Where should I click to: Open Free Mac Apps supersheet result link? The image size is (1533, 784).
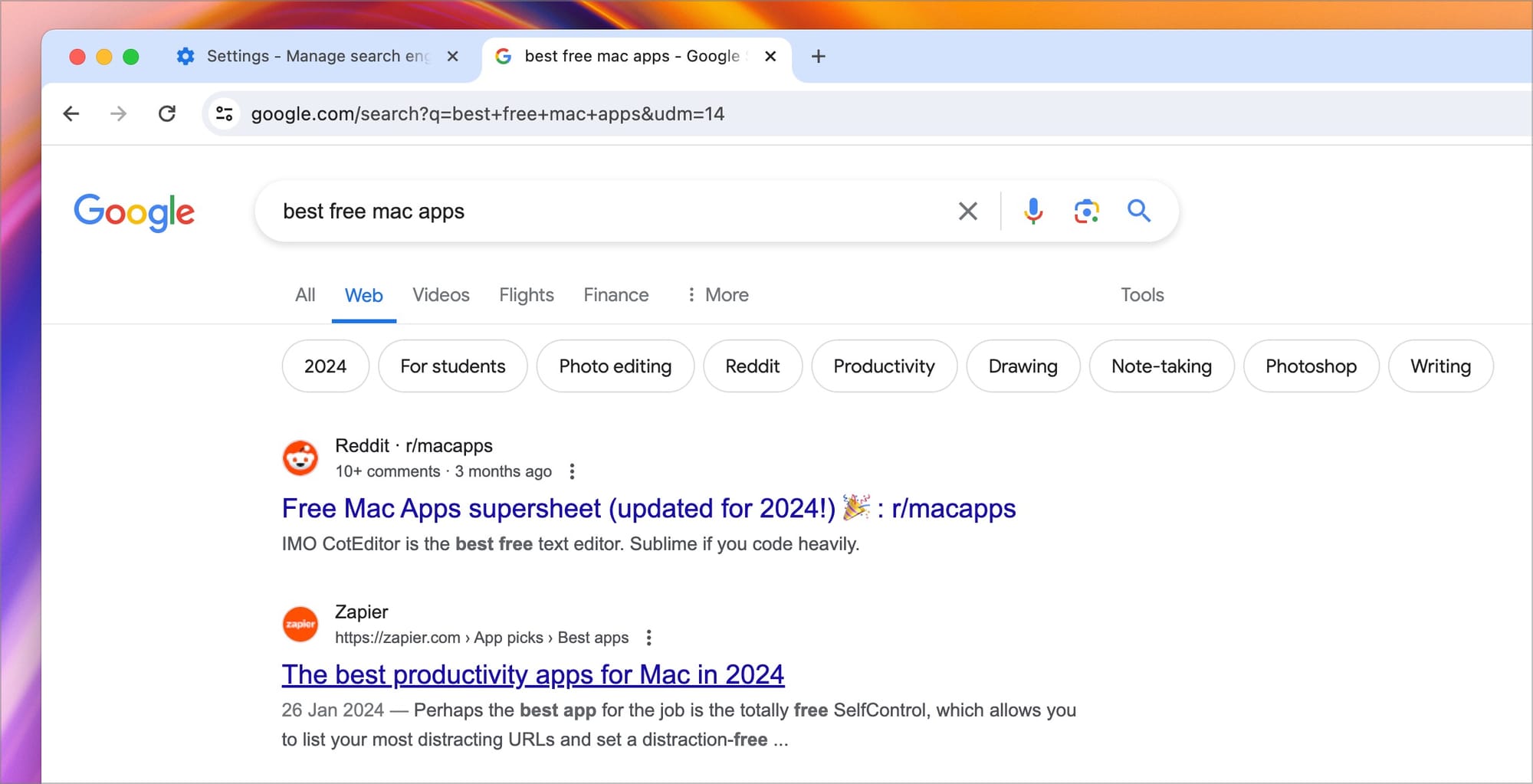click(648, 509)
